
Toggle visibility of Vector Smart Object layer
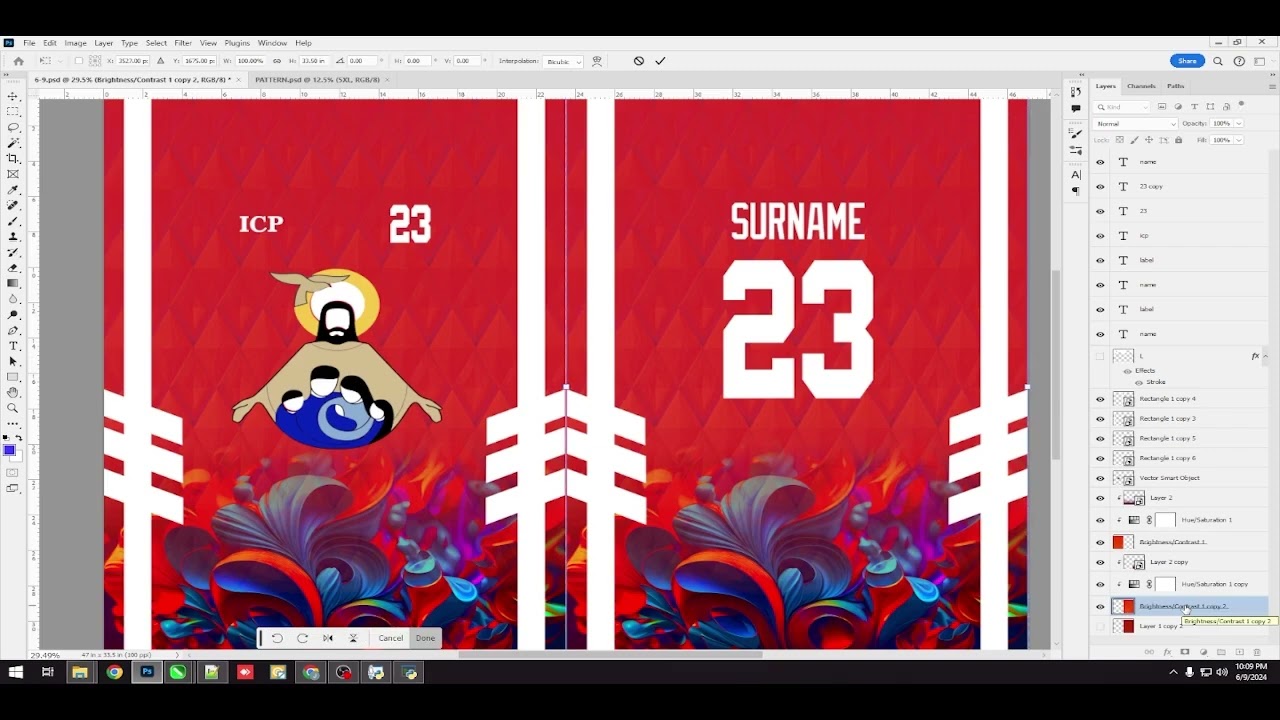(1100, 478)
